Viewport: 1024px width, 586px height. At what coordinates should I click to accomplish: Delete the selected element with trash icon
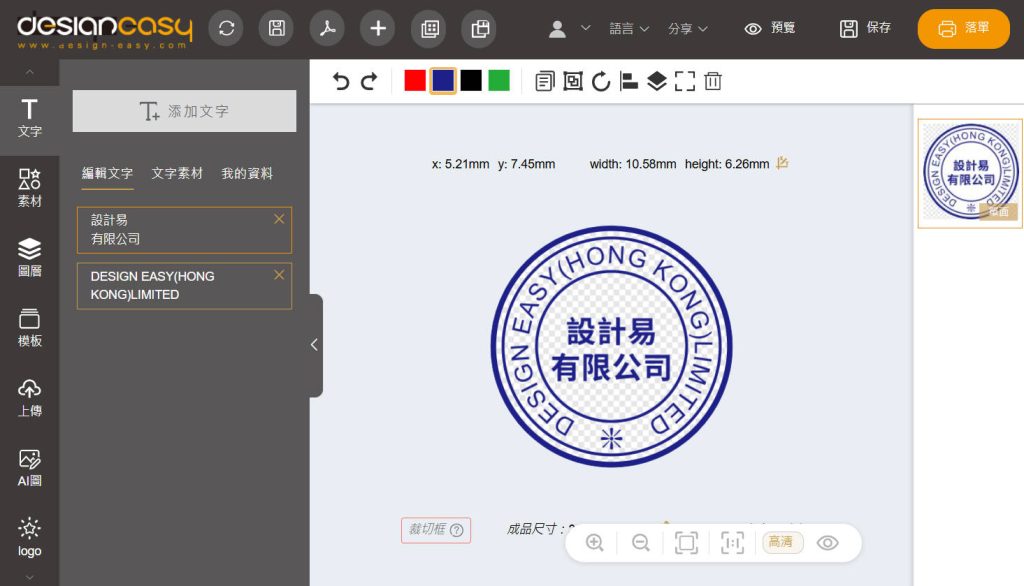coord(713,81)
